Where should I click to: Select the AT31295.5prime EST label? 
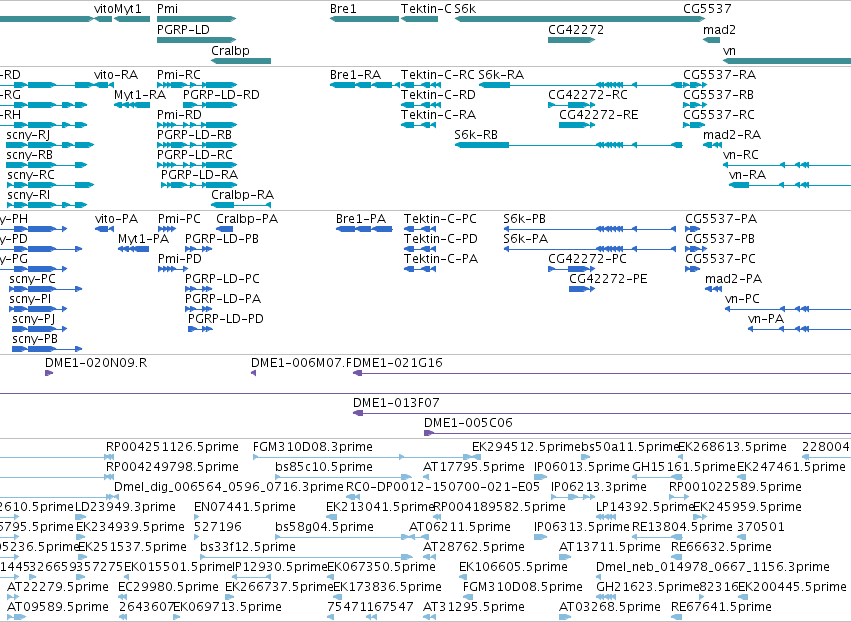coord(474,607)
